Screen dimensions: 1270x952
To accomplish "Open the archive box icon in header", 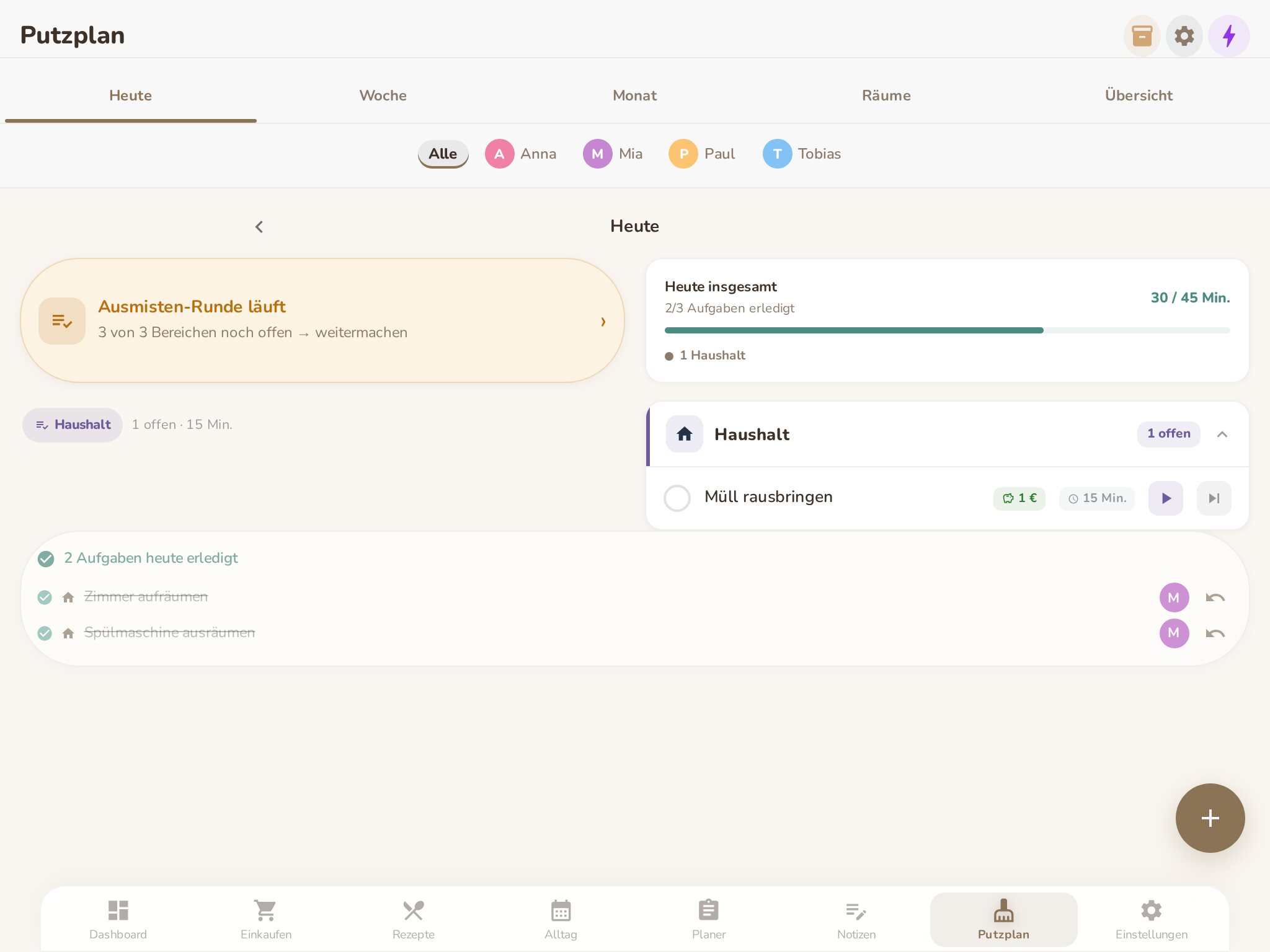I will coord(1142,36).
